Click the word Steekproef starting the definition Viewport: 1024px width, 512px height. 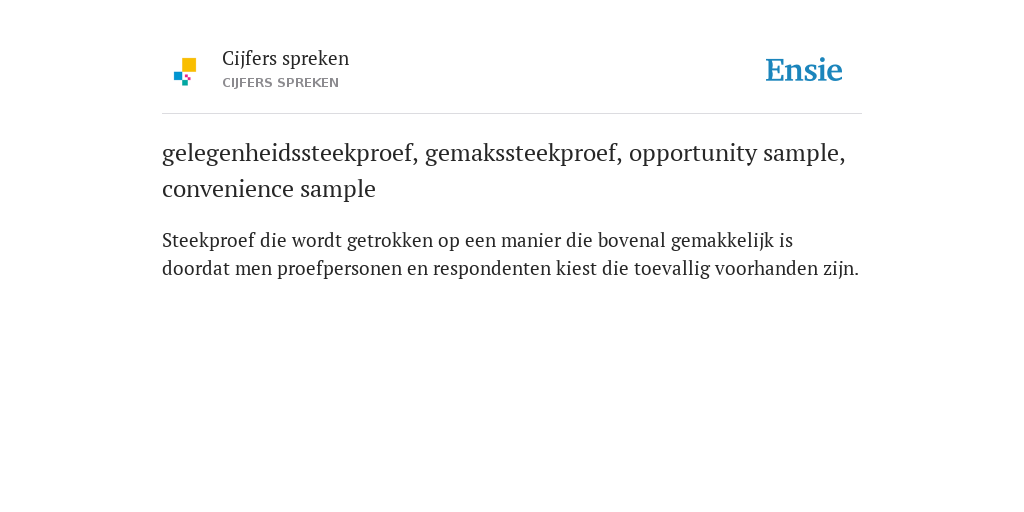[x=208, y=240]
